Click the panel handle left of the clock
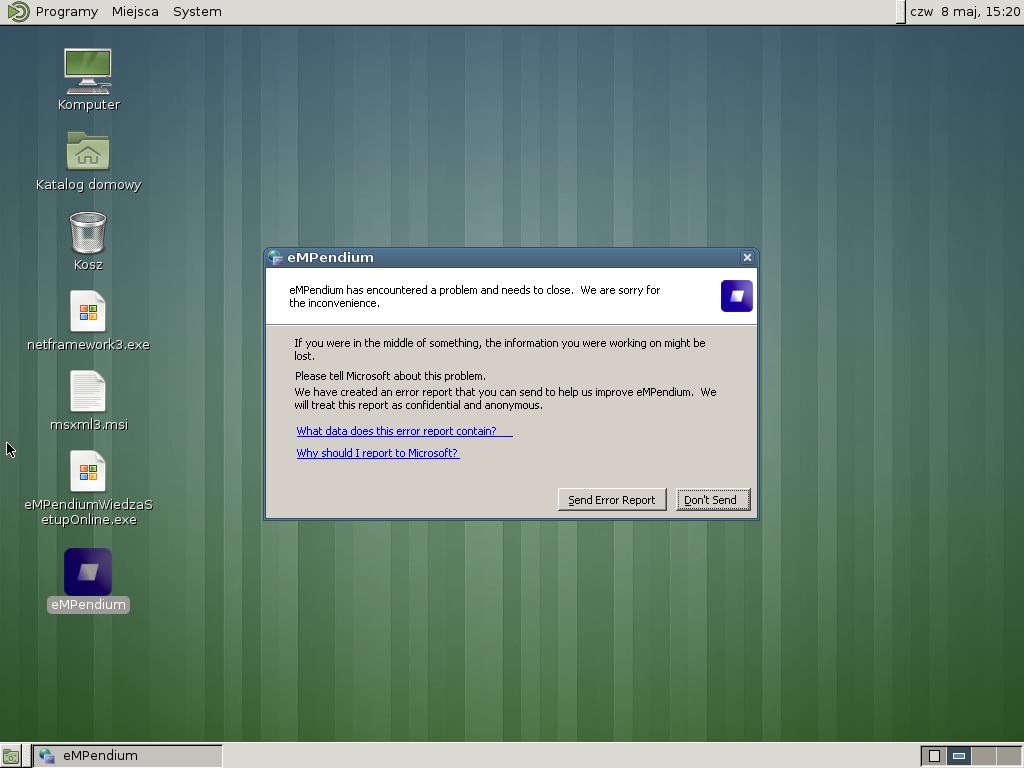This screenshot has height=768, width=1024. pos(901,12)
